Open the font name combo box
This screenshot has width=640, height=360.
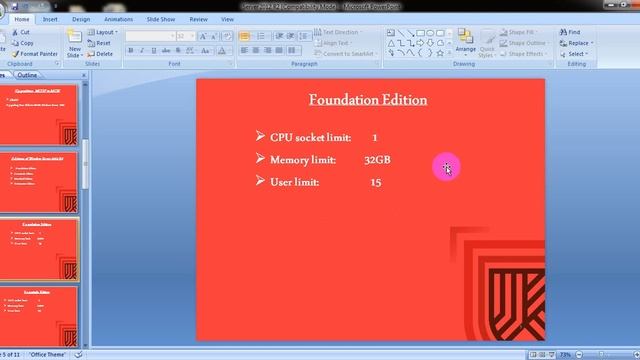(150, 36)
